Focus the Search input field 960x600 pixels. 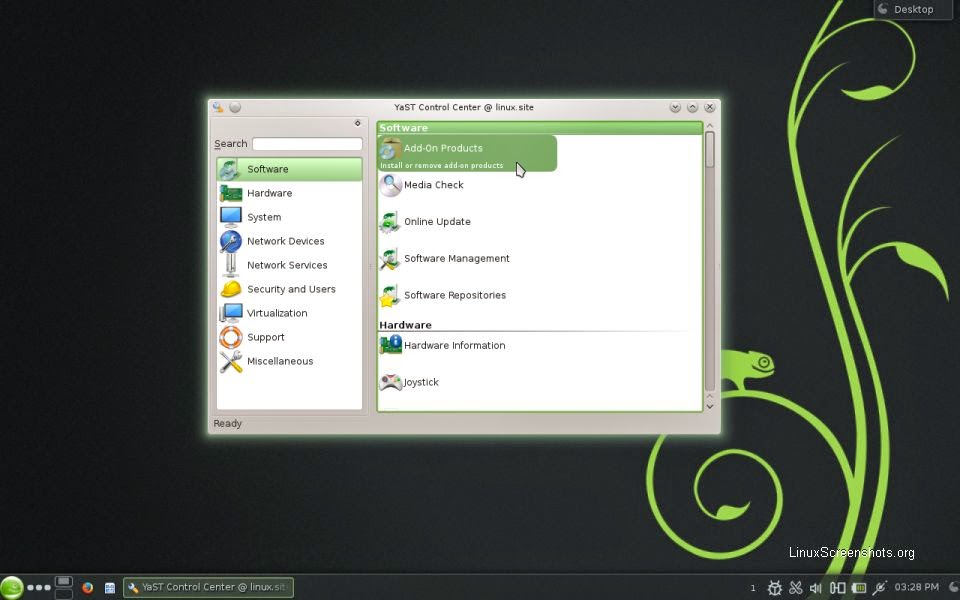click(307, 144)
